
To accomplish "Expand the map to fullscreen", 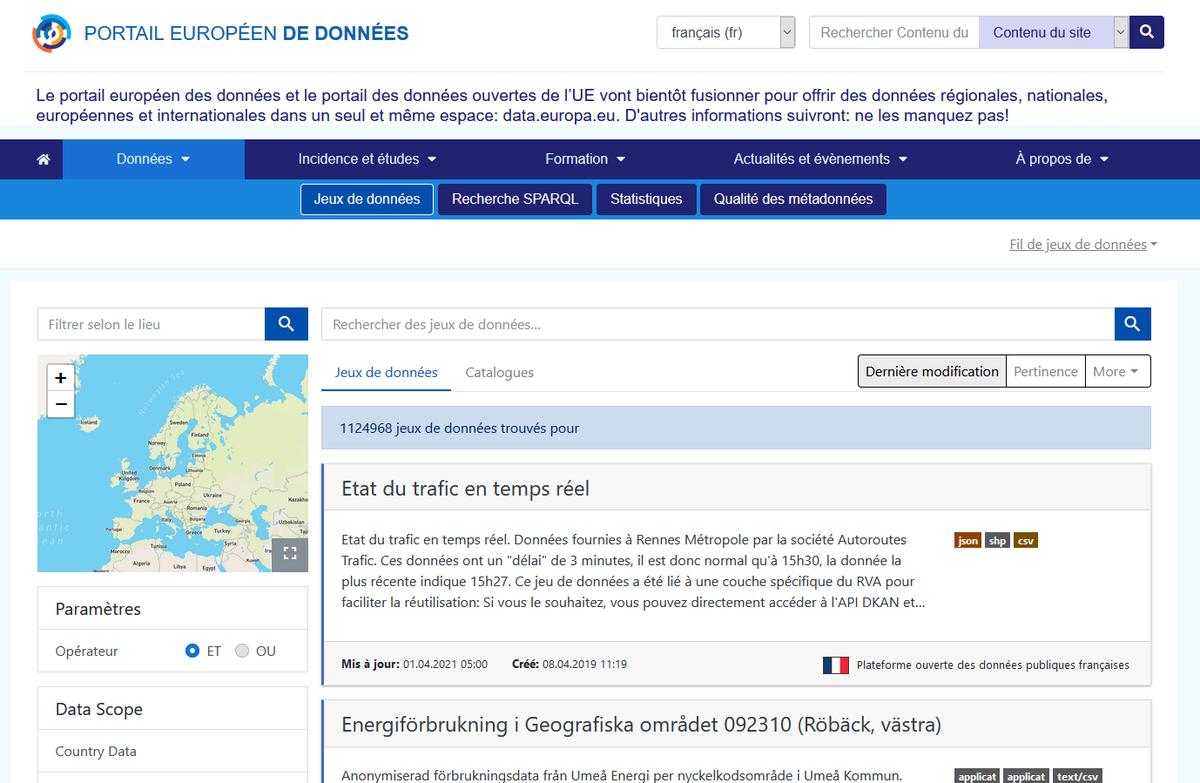I will (290, 554).
